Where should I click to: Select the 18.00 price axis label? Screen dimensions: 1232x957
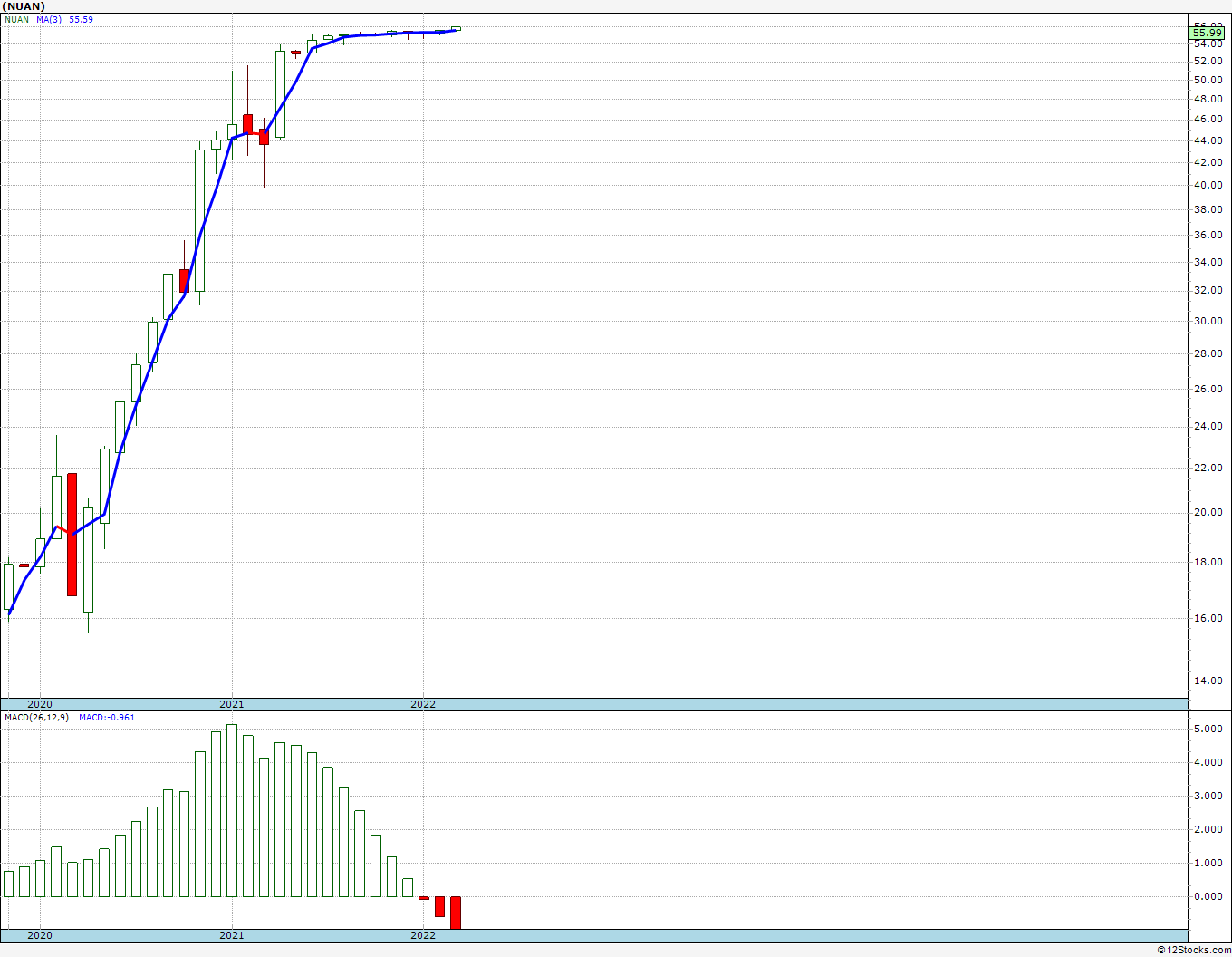pos(1208,562)
